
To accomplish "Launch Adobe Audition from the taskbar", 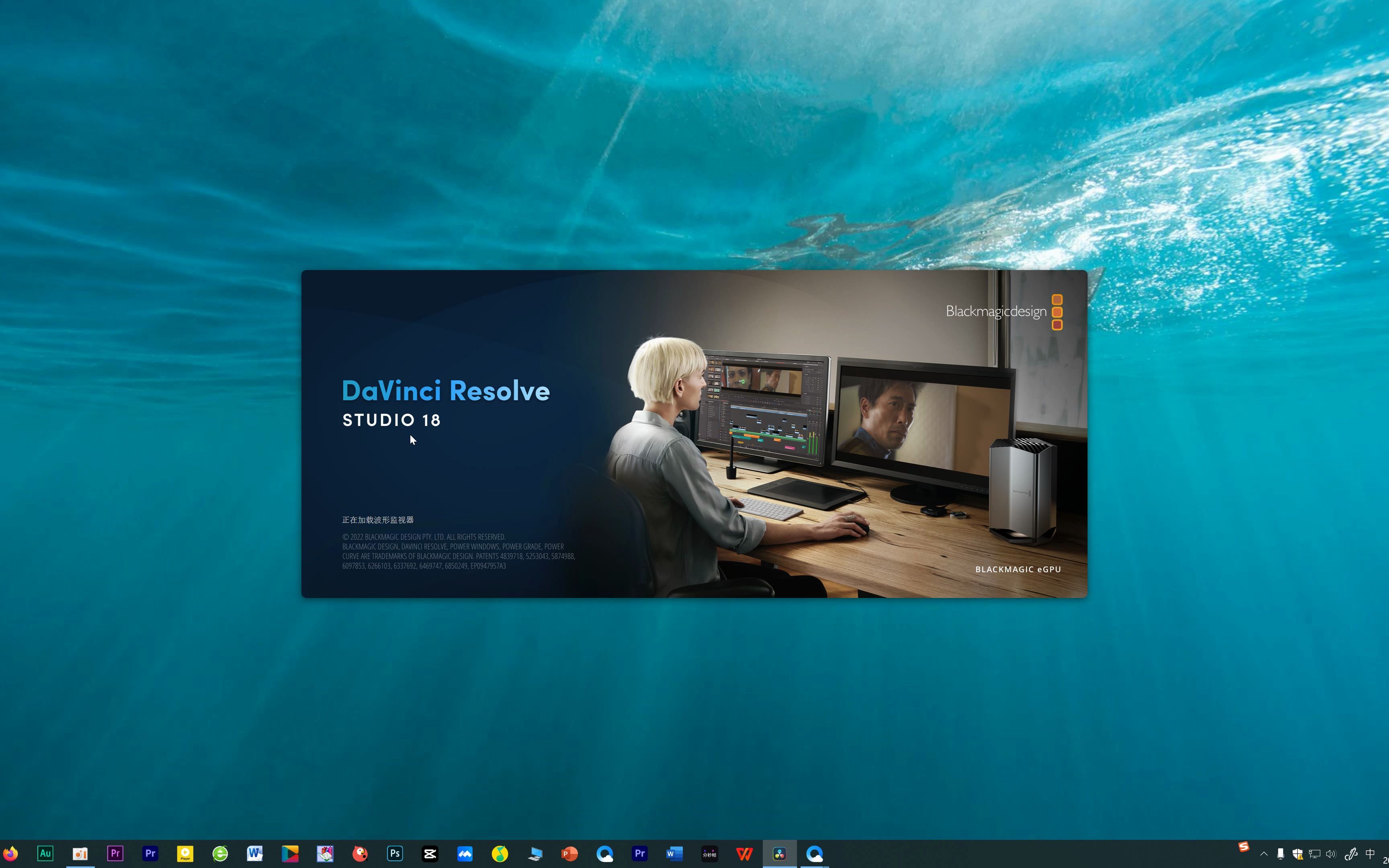I will pos(45,854).
